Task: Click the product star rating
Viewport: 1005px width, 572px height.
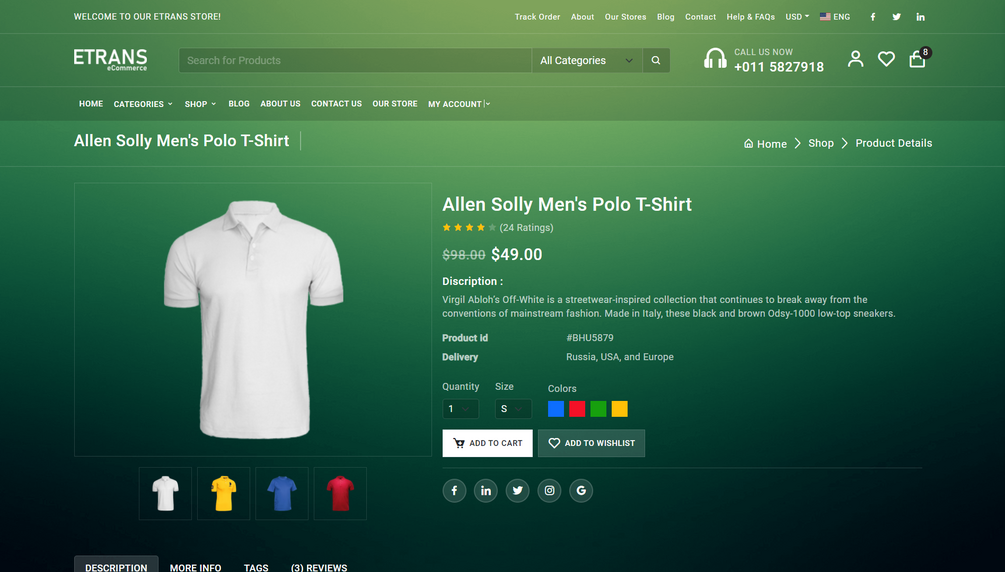Action: (x=469, y=228)
